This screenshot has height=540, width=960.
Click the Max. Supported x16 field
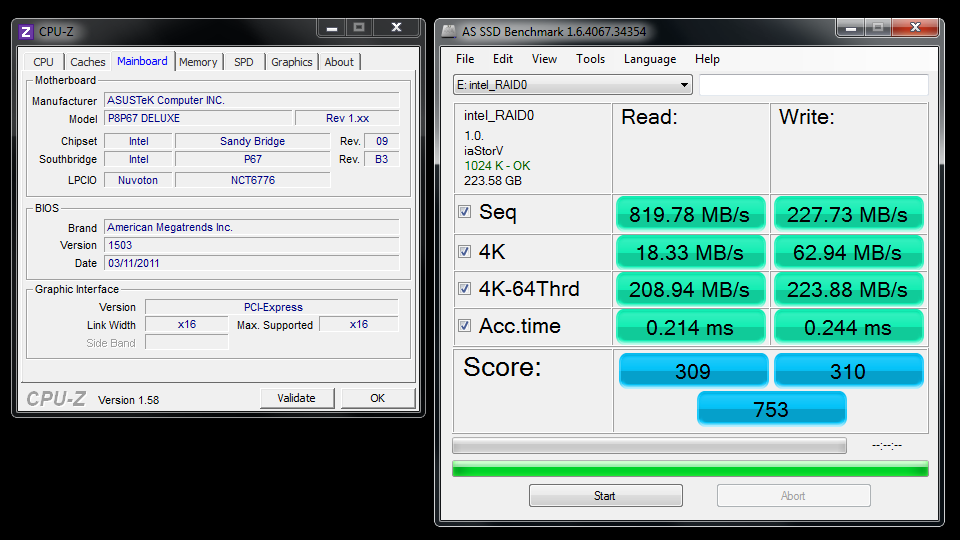(x=359, y=324)
